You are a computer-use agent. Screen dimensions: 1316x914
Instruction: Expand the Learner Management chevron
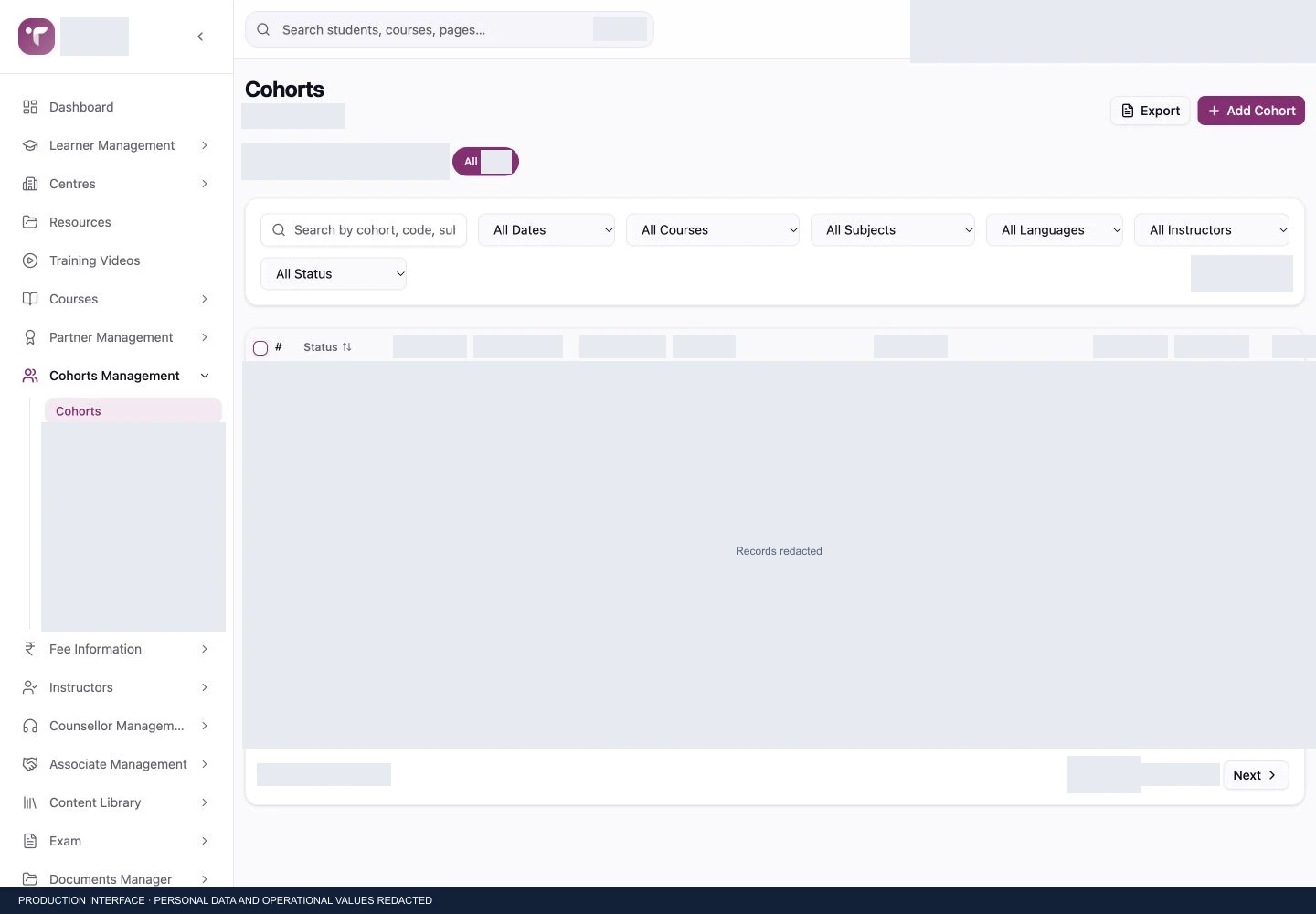[205, 145]
